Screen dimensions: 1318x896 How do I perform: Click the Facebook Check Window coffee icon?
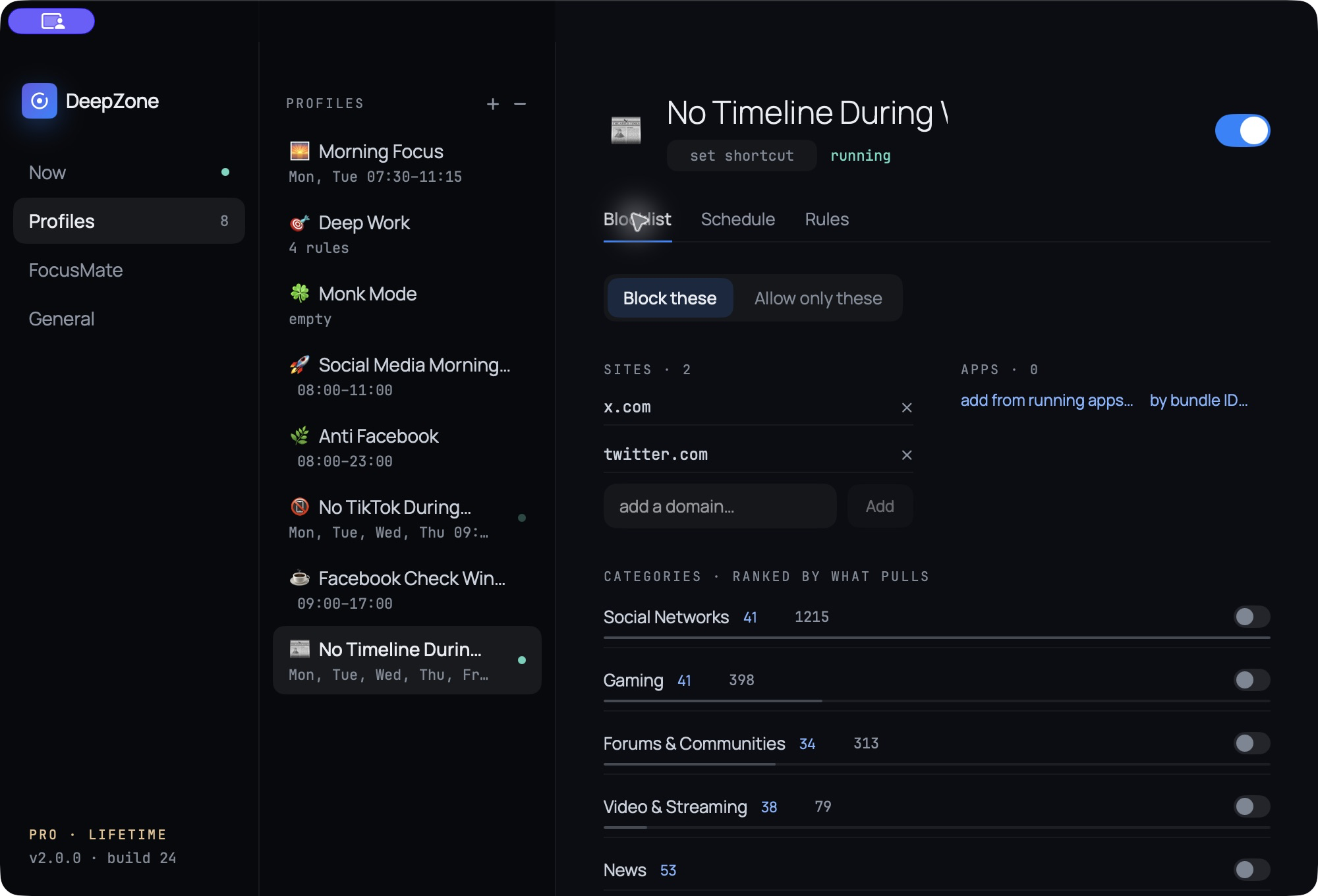pyautogui.click(x=300, y=578)
